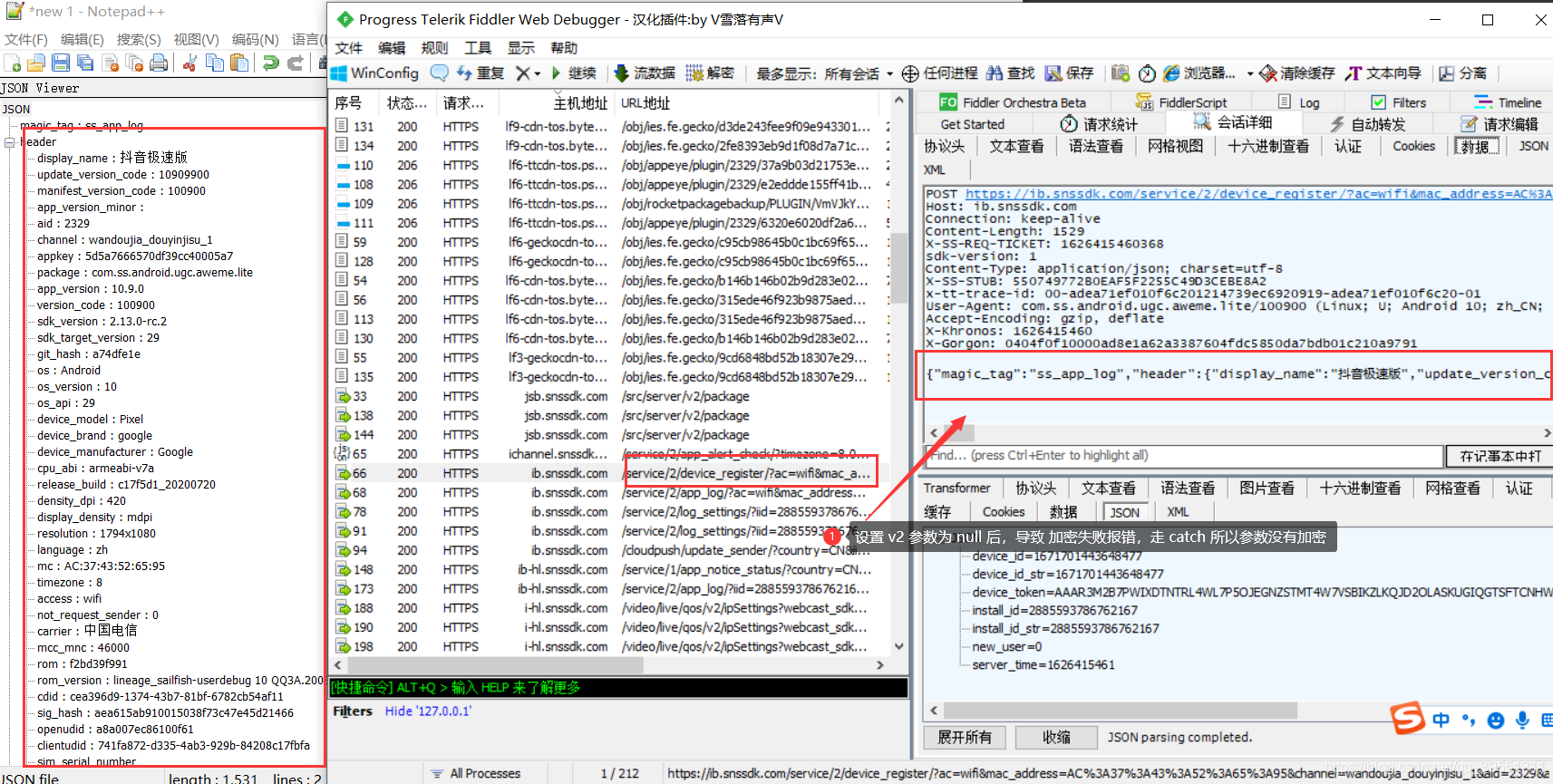Open Fiddler 文件 menu

click(349, 48)
